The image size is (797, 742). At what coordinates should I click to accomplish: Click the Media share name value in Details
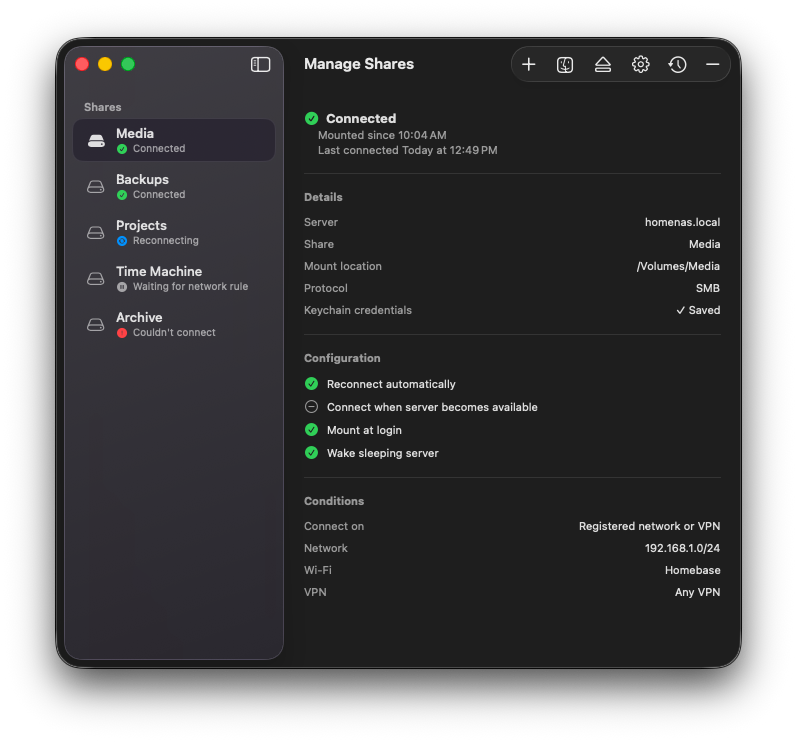click(x=704, y=244)
